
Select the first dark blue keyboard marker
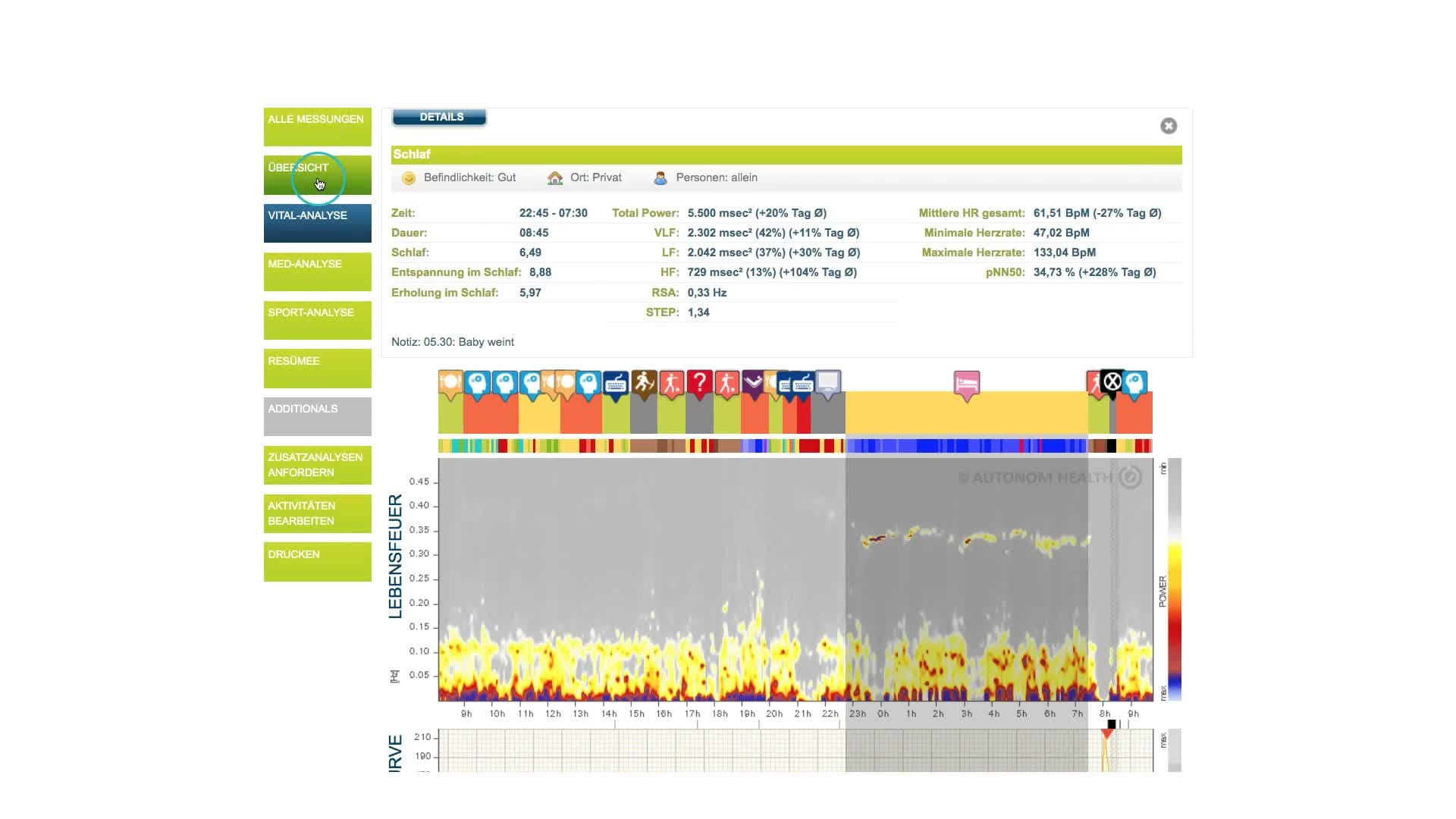click(616, 383)
